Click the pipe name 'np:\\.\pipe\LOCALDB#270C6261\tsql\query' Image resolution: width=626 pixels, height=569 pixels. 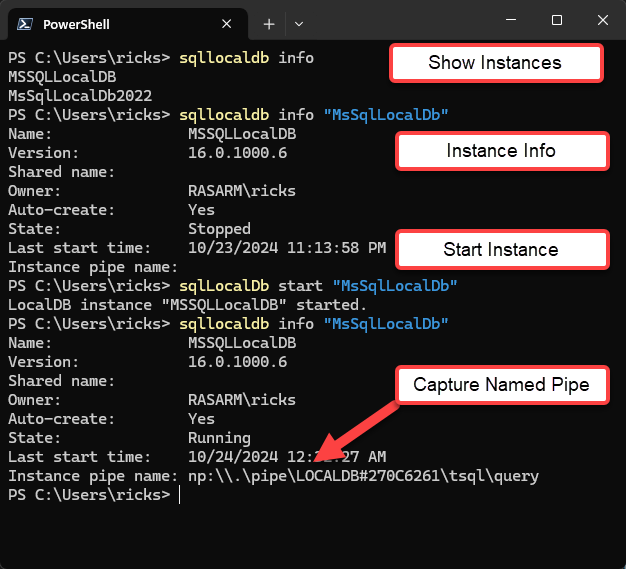coord(363,476)
